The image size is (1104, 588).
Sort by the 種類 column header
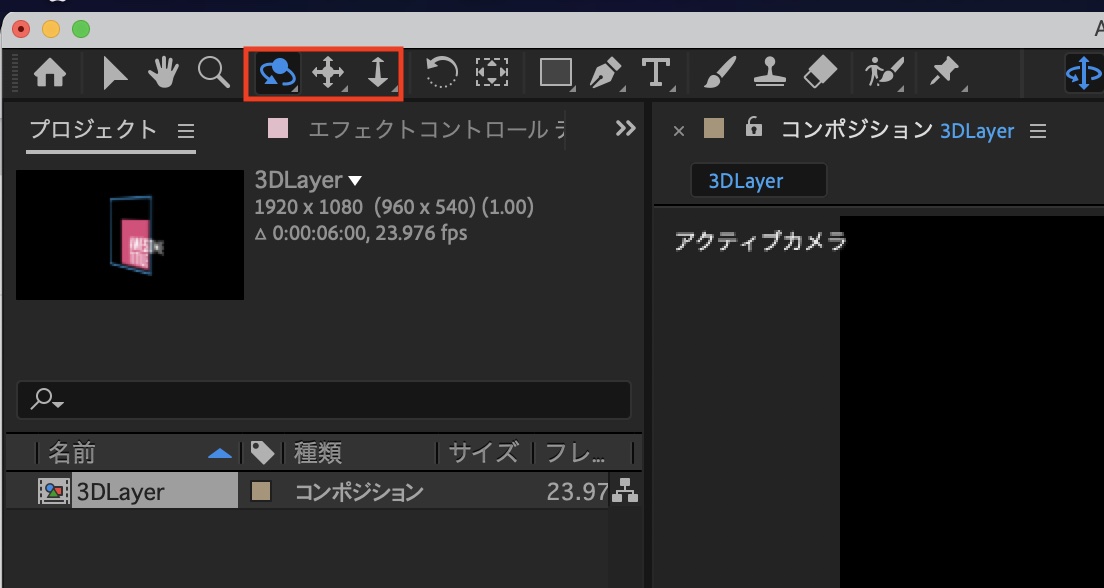(x=318, y=453)
